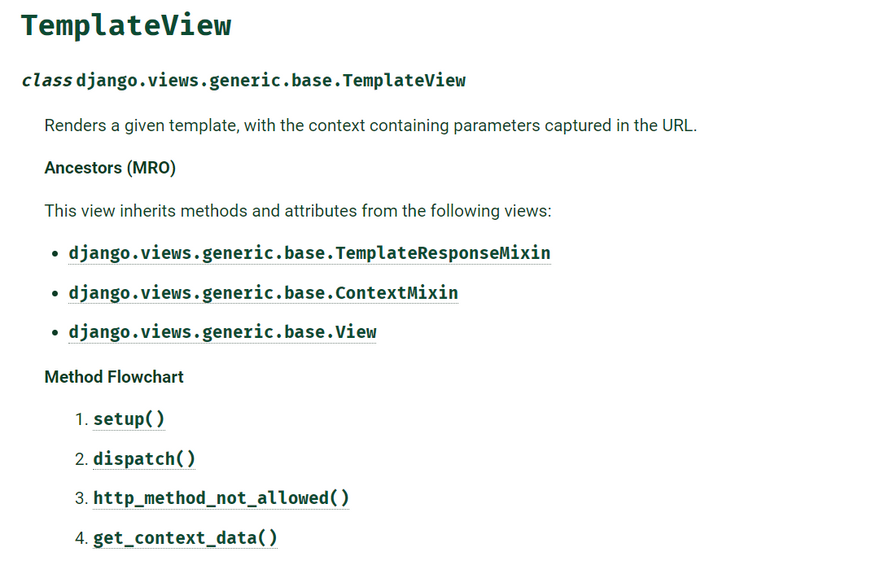Follow the ContextMixin ancestor link
This screenshot has height=570, width=880.
point(263,293)
